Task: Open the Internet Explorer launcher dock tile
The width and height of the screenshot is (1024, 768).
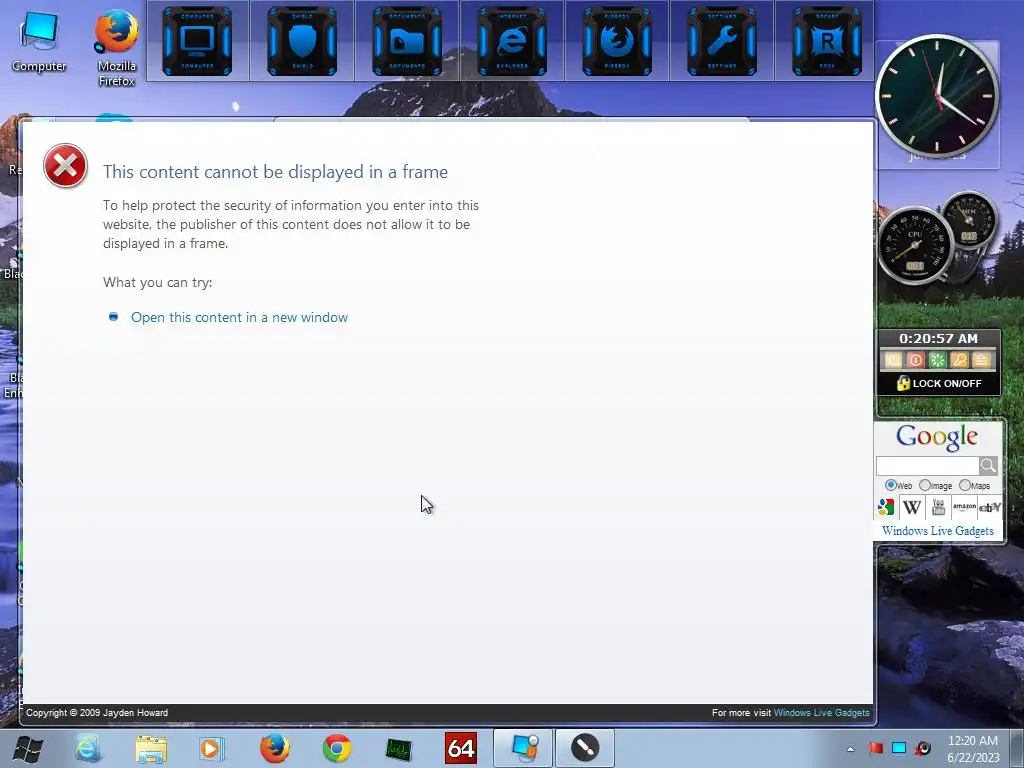Action: 512,41
